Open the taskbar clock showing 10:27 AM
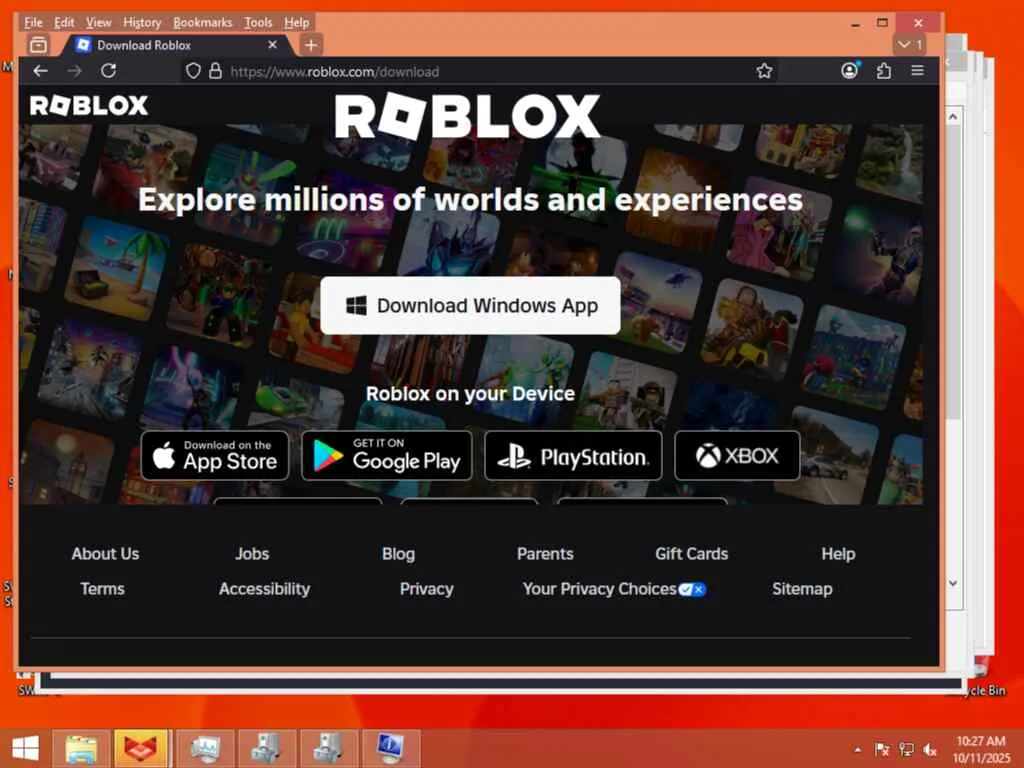 click(x=981, y=749)
